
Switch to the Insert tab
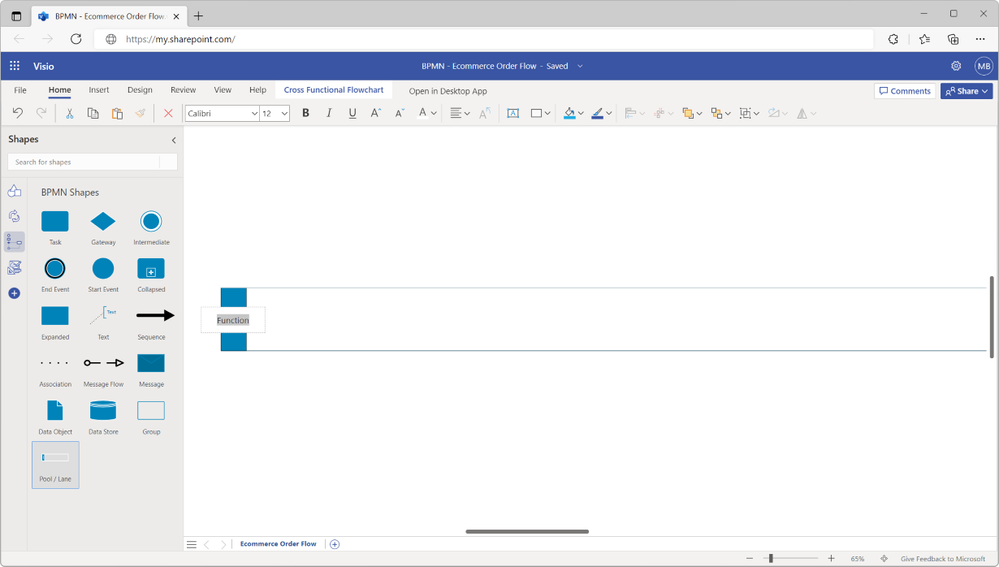pos(99,90)
